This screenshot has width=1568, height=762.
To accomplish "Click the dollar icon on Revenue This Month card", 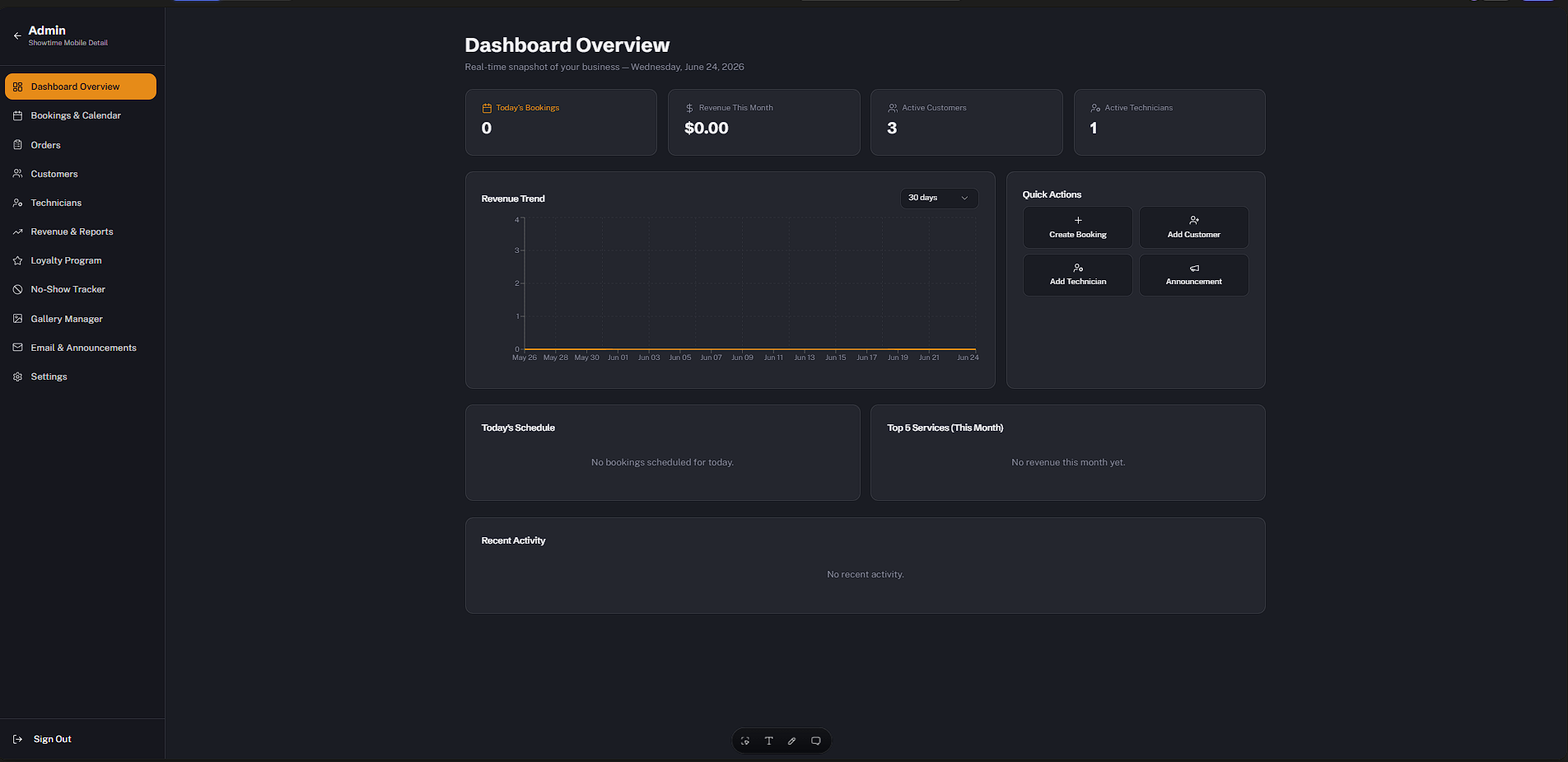I will pyautogui.click(x=689, y=108).
